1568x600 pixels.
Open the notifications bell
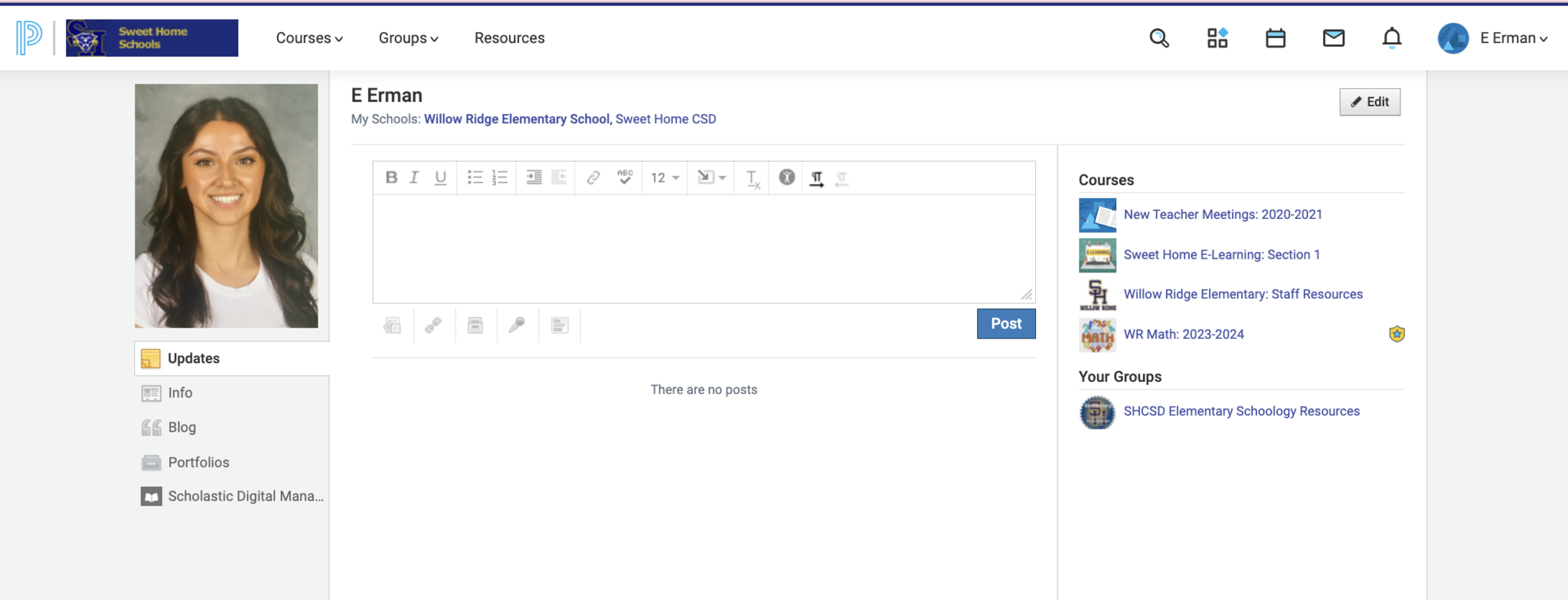[1391, 38]
